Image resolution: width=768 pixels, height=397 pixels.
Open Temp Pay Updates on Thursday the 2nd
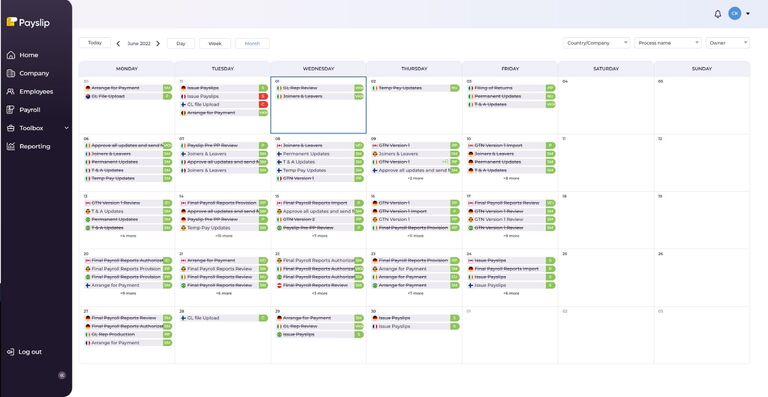[415, 88]
